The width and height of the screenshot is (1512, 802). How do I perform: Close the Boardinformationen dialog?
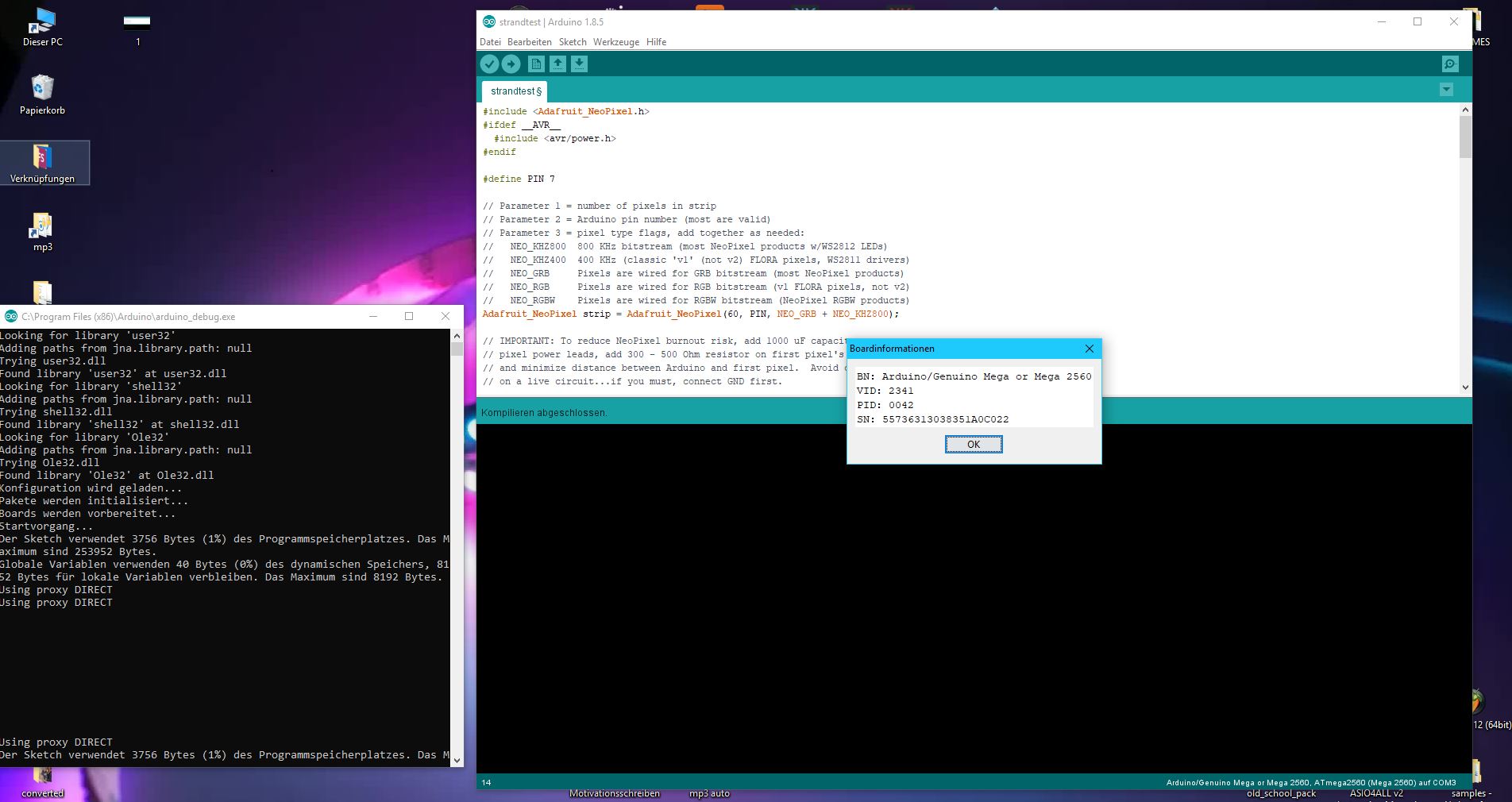click(x=1090, y=349)
